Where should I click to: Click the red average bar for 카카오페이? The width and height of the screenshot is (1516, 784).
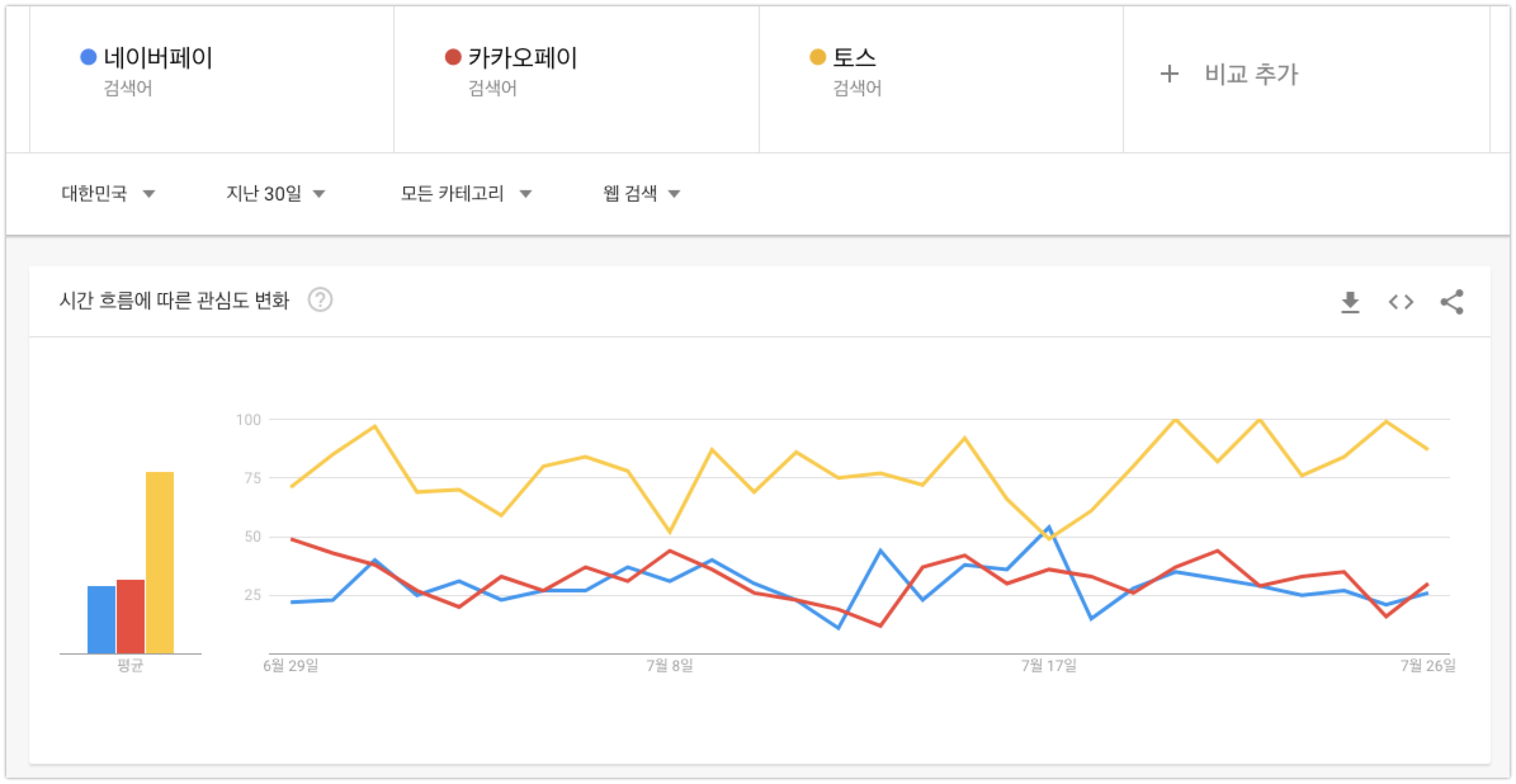(x=131, y=617)
